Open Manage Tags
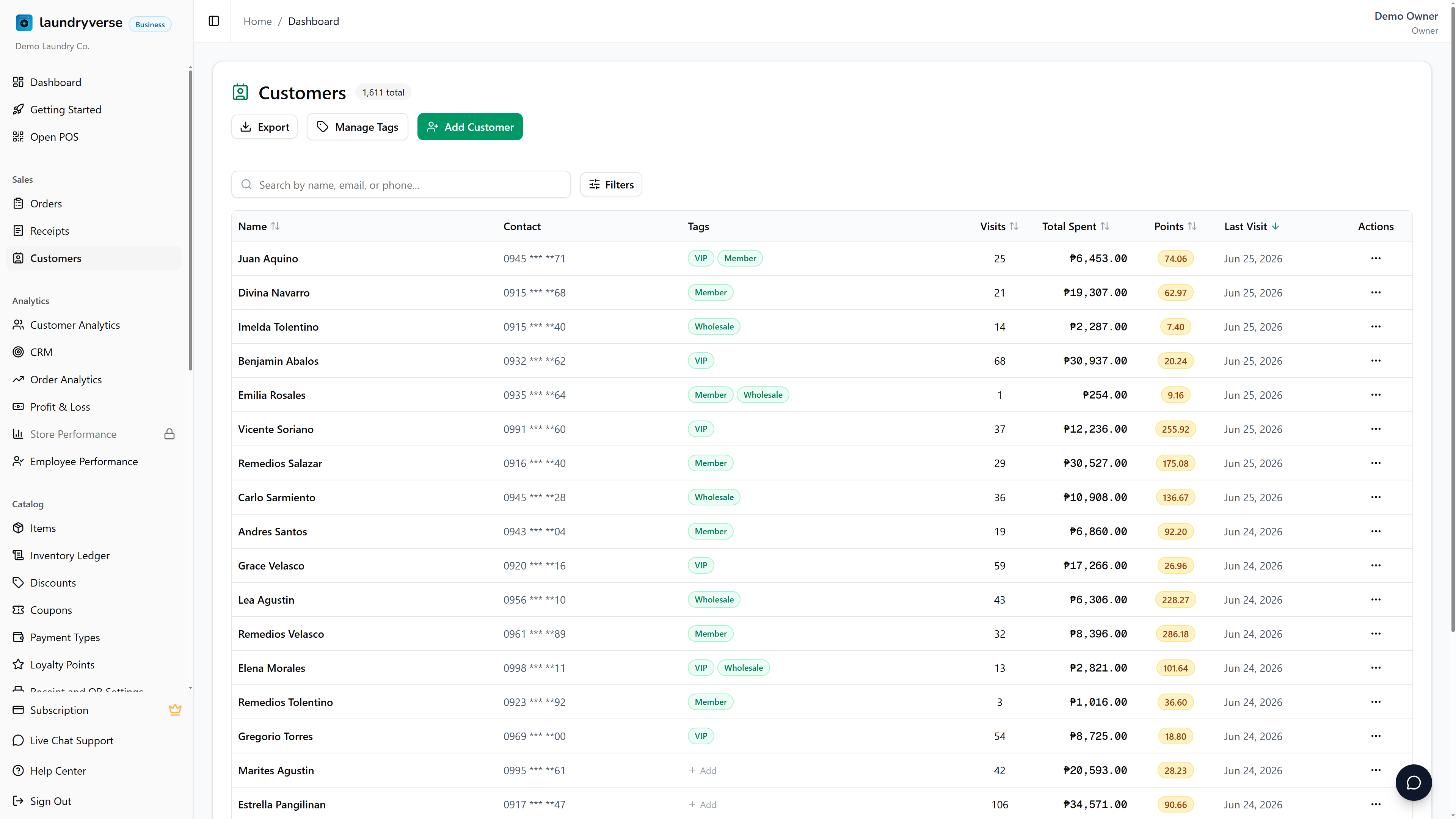 click(x=357, y=127)
